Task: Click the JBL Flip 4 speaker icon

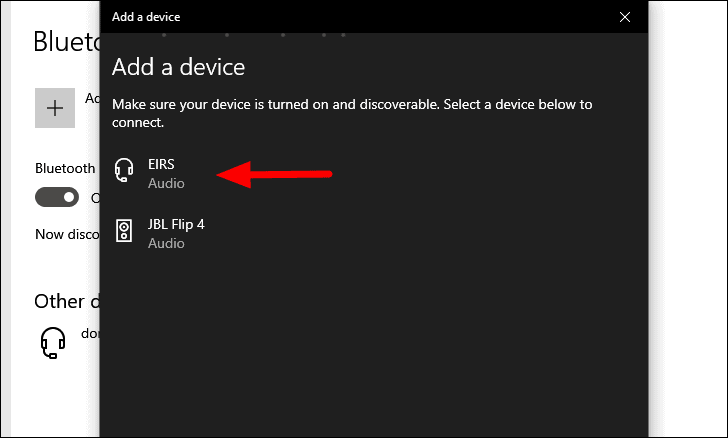Action: pos(124,230)
